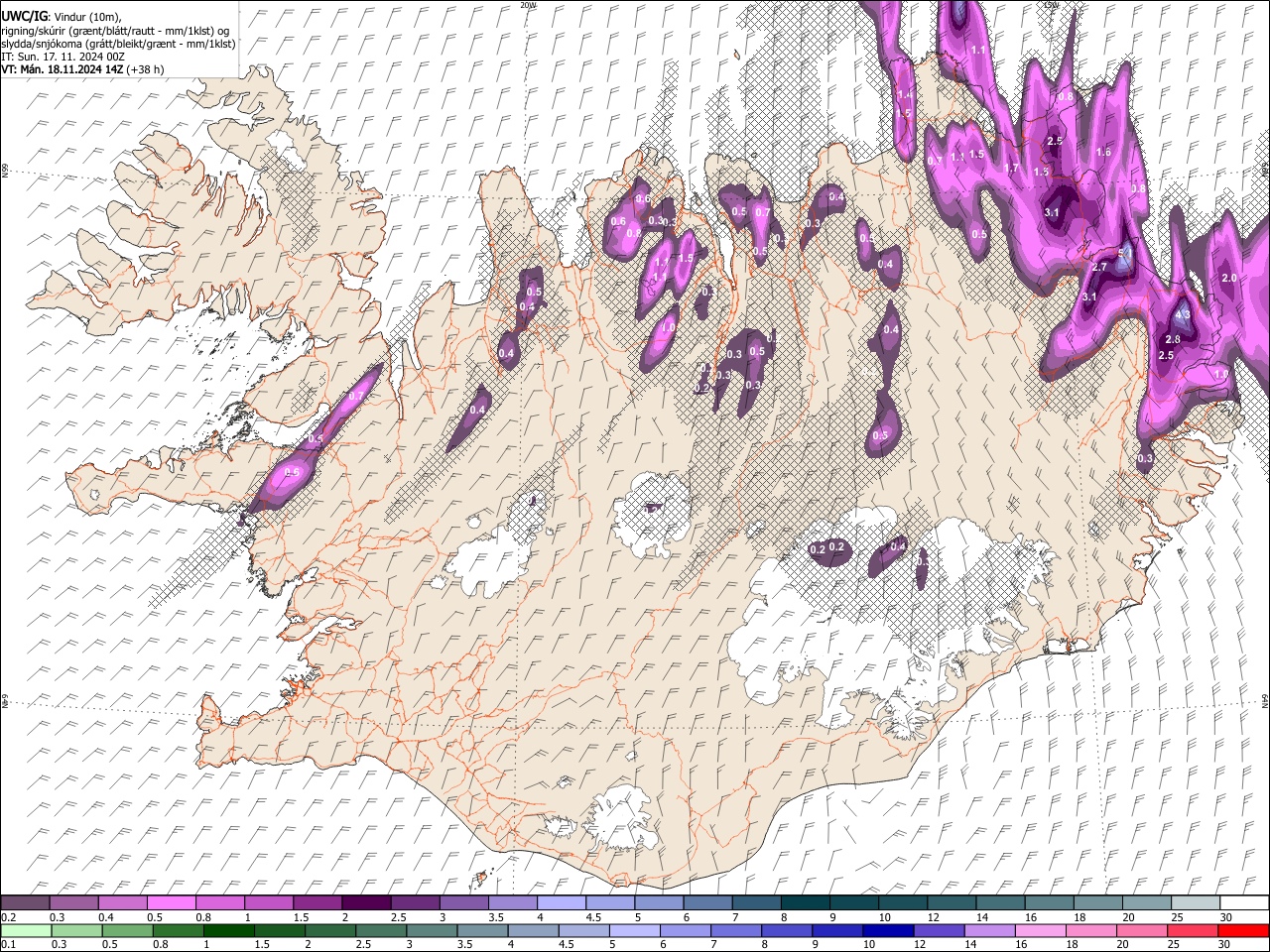Viewport: 1270px width, 952px height.
Task: Click the dark mauve swatch above the 0.2 label
Action: coord(25,903)
